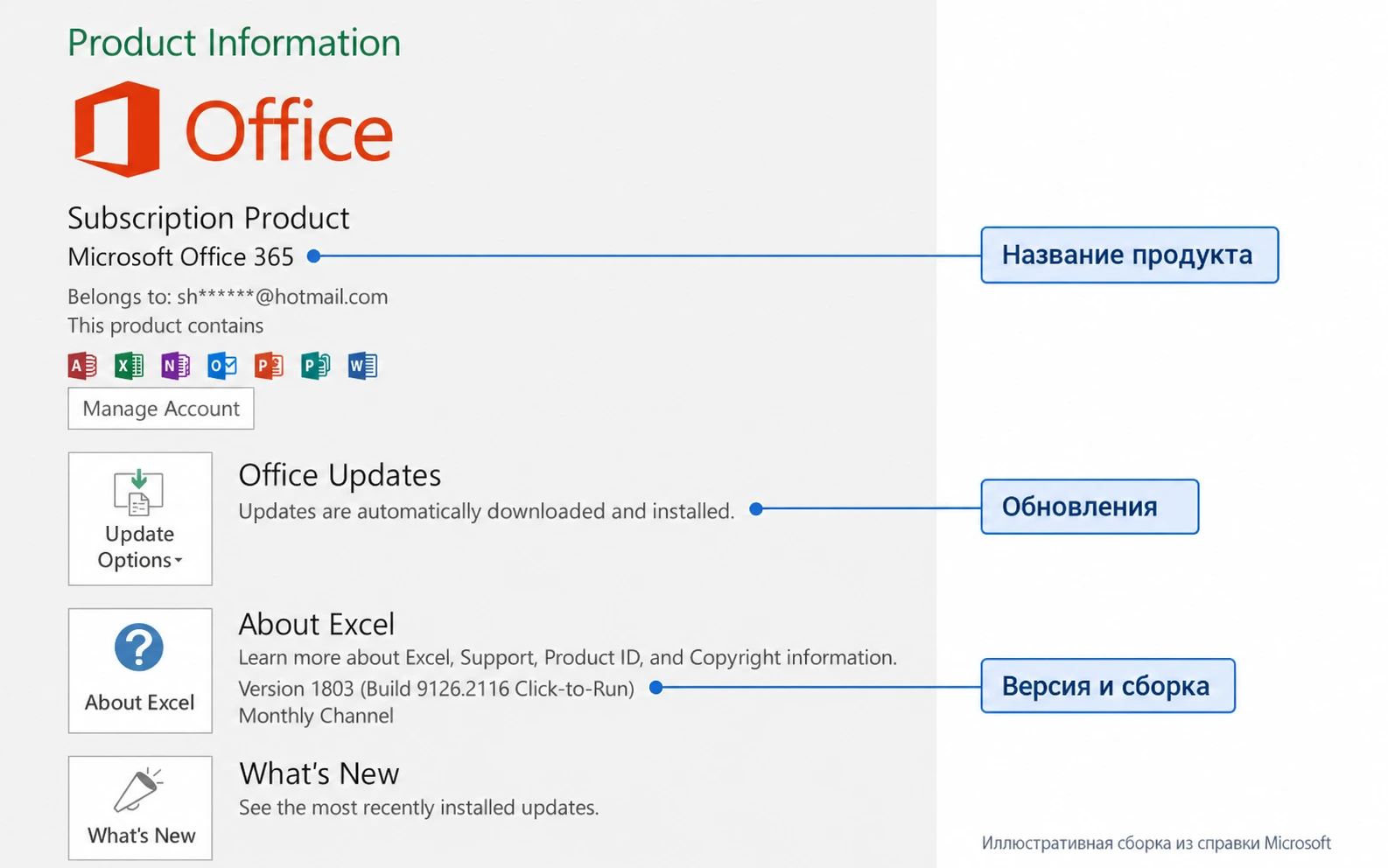Screen dimensions: 1388x868
Task: Click the teal Publisher app icon
Action: (x=315, y=366)
